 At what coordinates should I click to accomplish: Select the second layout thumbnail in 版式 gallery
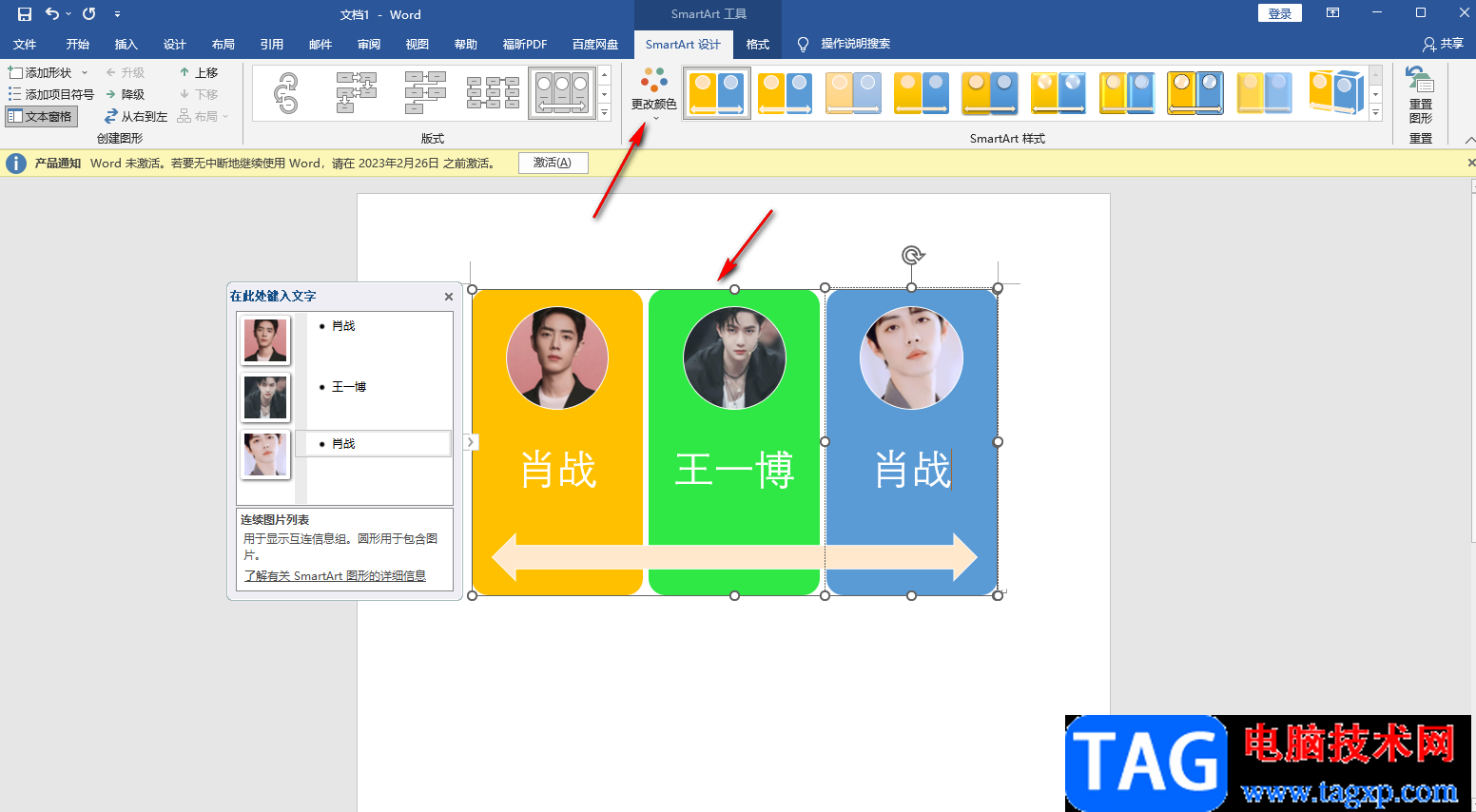357,93
